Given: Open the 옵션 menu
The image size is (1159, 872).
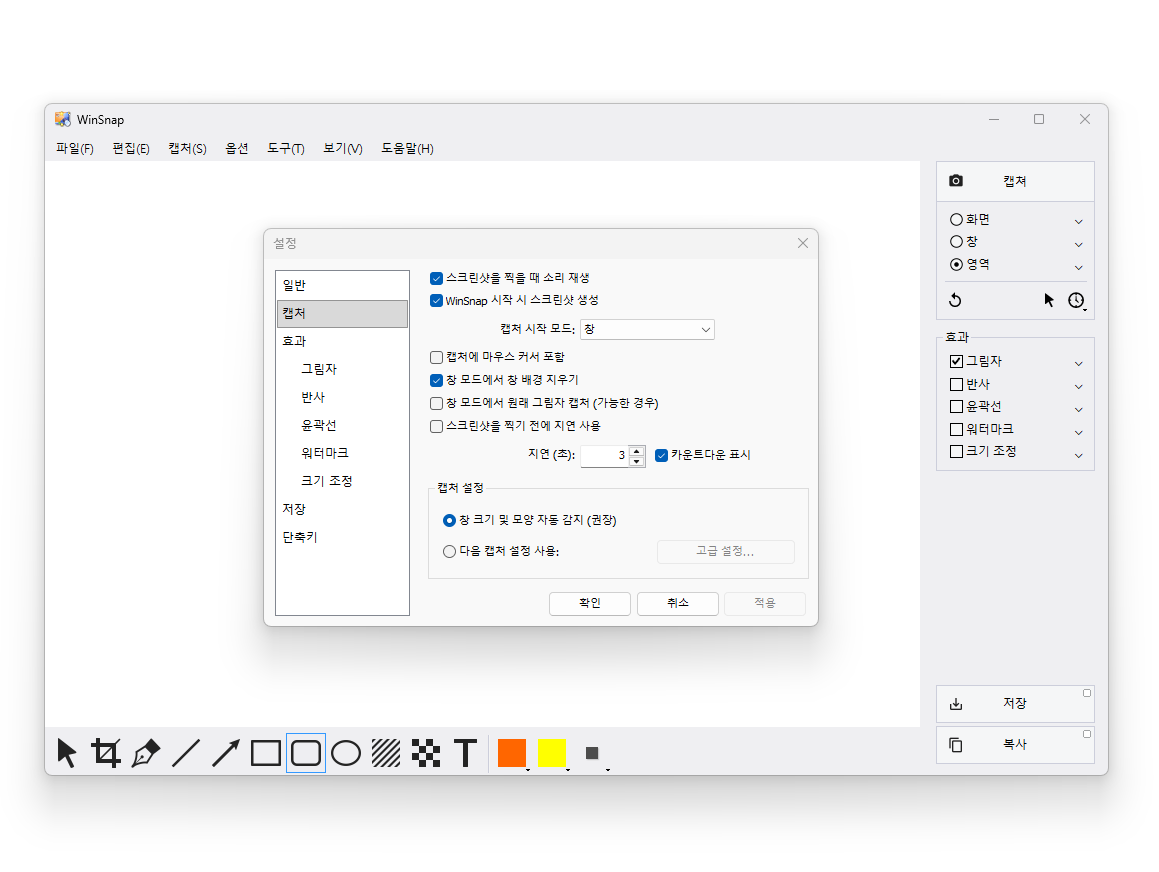Looking at the screenshot, I should [x=237, y=149].
